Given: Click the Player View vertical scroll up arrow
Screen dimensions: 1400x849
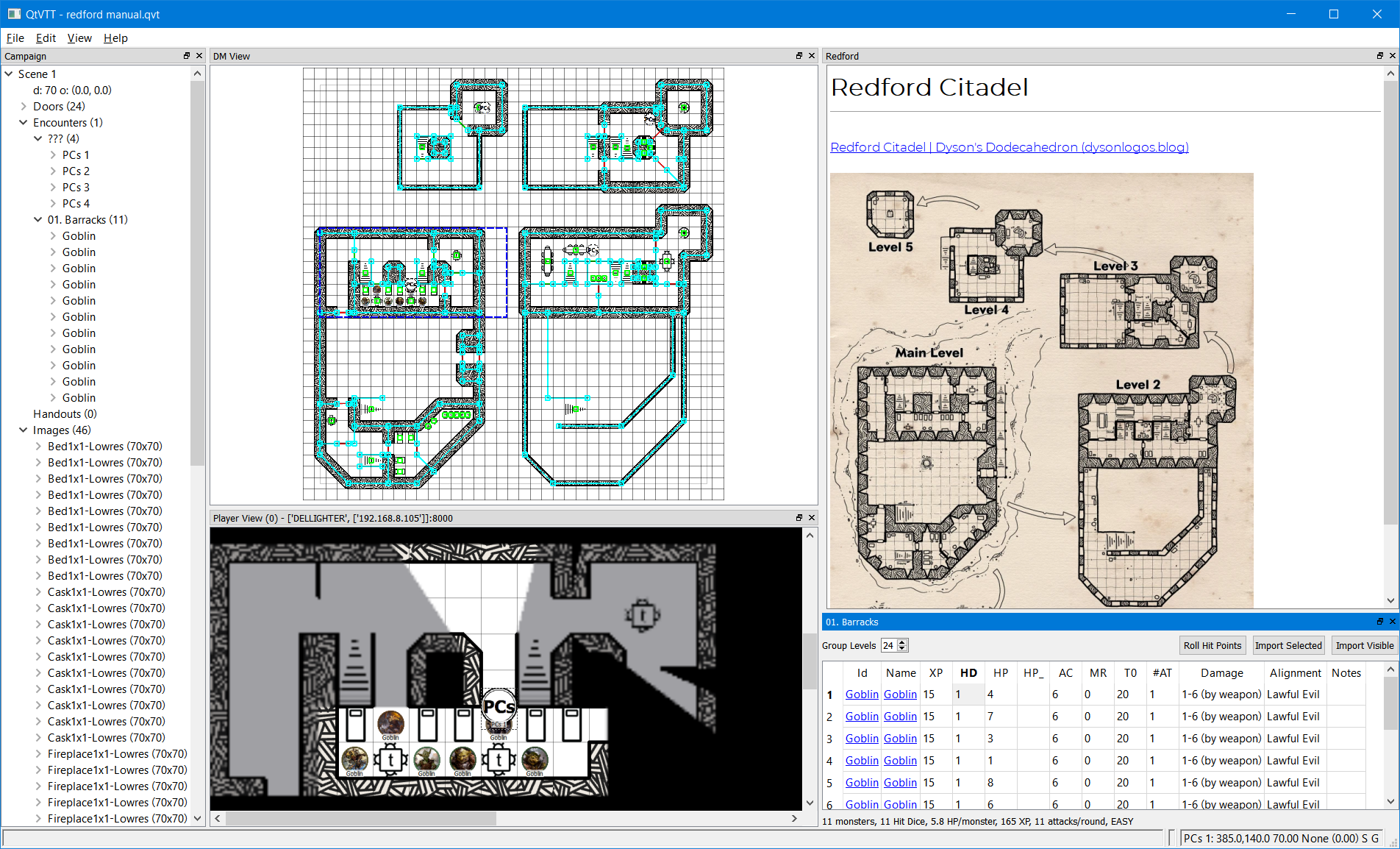Looking at the screenshot, I should click(x=810, y=535).
